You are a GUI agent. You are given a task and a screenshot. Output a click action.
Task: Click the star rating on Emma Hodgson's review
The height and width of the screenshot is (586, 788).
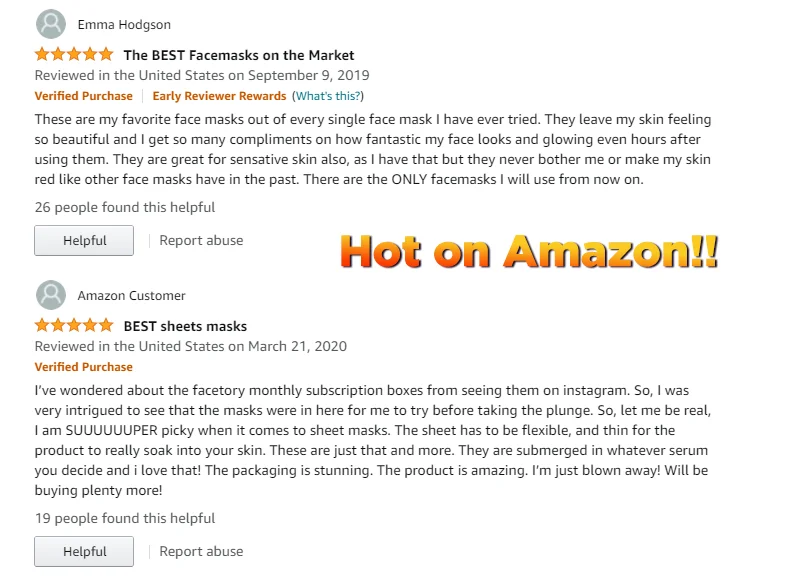[74, 54]
